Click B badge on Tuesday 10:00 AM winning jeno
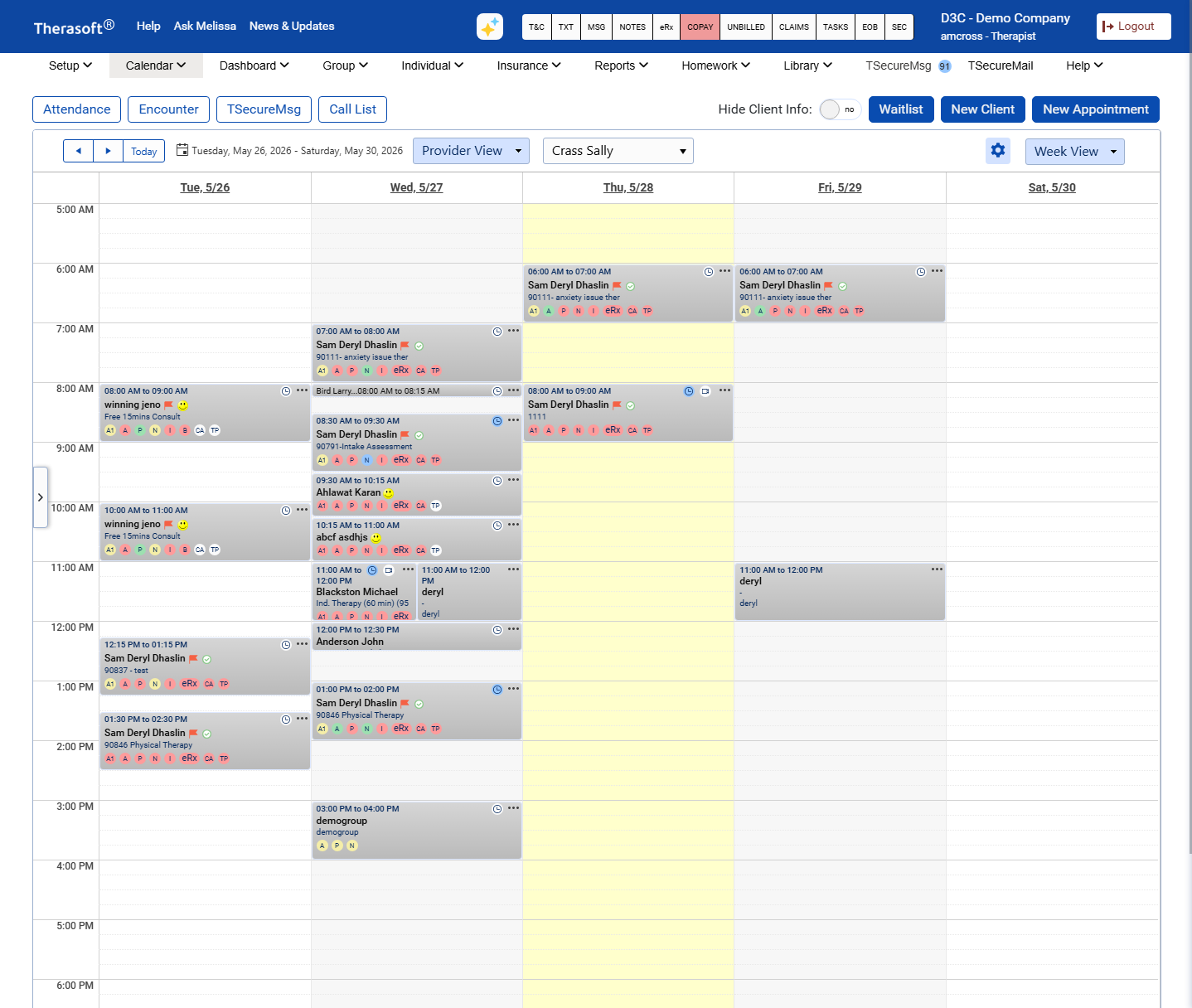Screen dimensions: 1192x1008 [x=185, y=550]
